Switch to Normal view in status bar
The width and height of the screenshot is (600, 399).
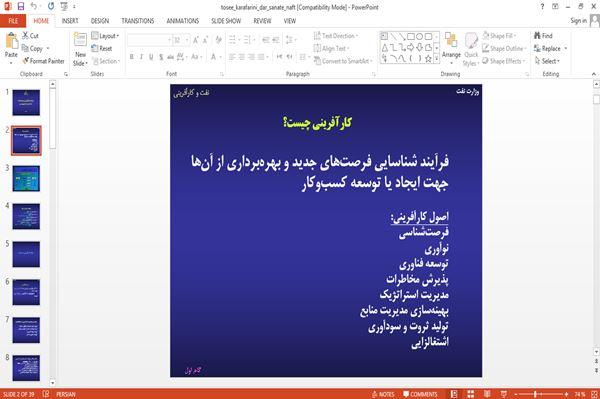click(x=454, y=394)
